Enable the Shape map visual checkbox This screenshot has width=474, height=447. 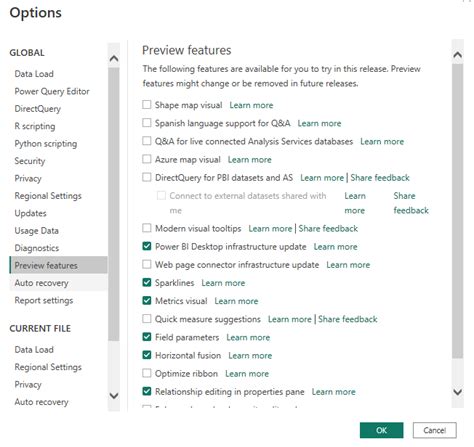coord(147,105)
